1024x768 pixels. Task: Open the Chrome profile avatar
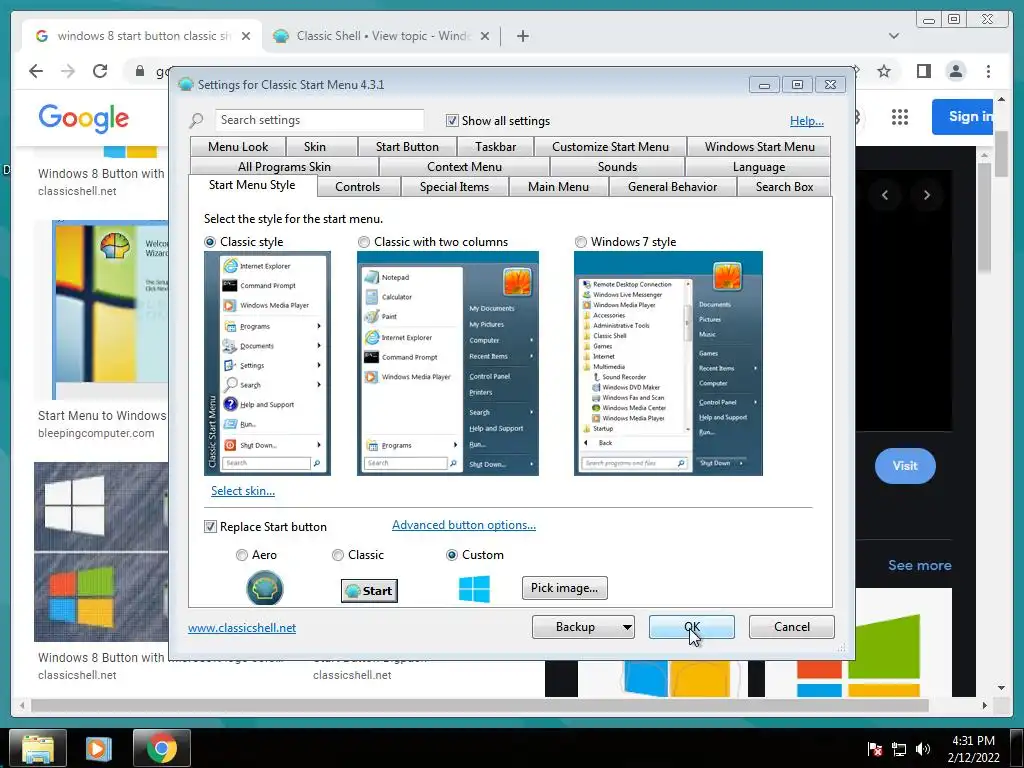pyautogui.click(x=955, y=71)
